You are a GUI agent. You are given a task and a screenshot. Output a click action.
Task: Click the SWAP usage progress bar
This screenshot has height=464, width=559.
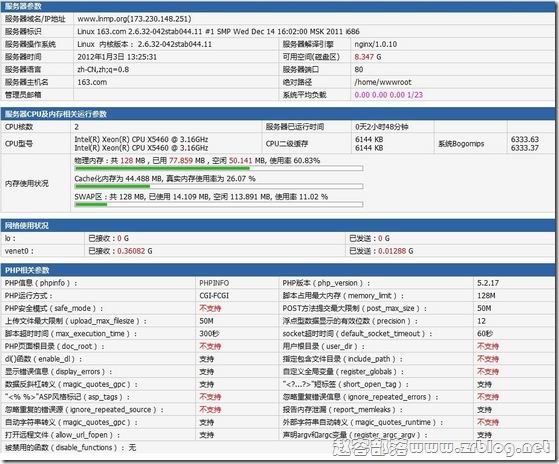click(x=219, y=205)
